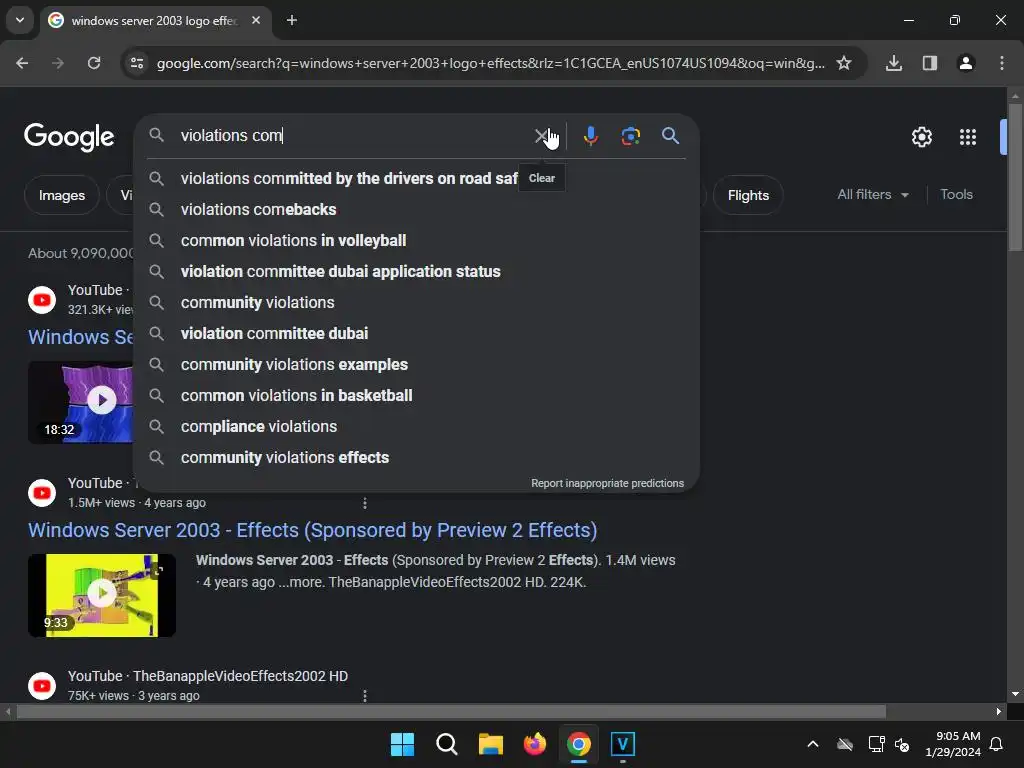The image size is (1024, 768).
Task: Open 'Windows Server 2003 - Effects' result link
Action: tap(312, 530)
